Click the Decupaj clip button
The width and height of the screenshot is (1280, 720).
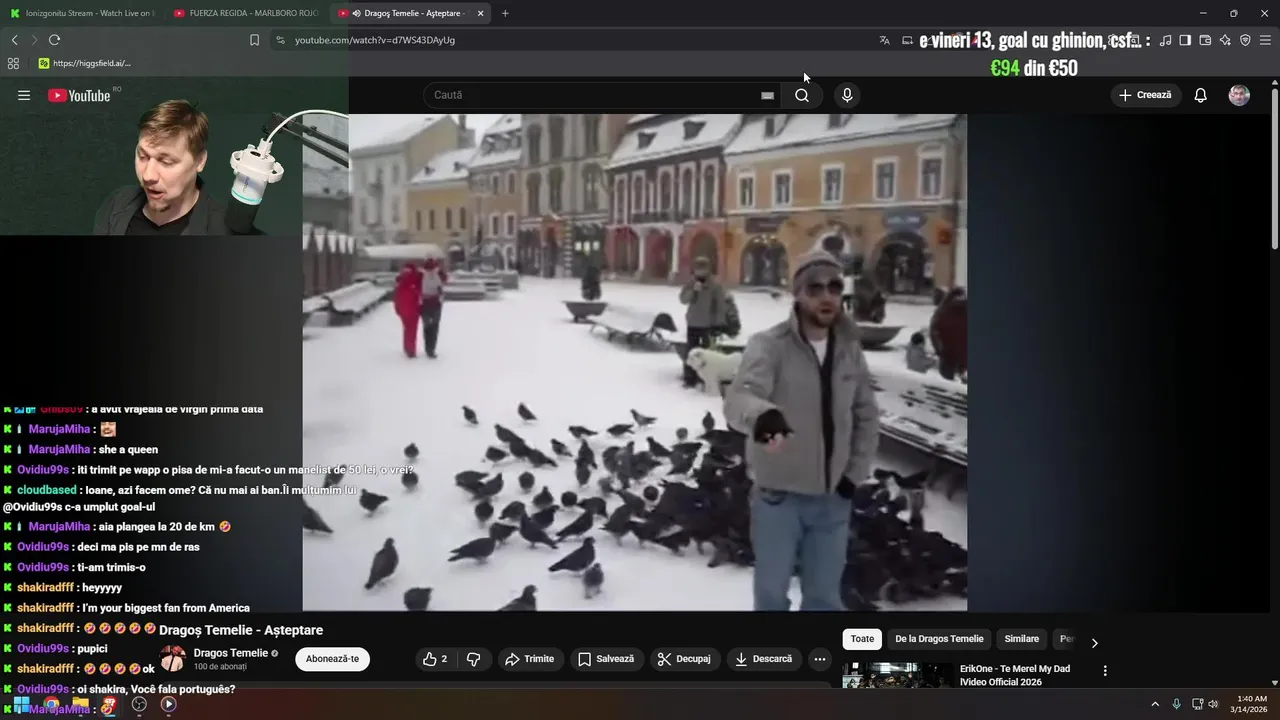685,659
